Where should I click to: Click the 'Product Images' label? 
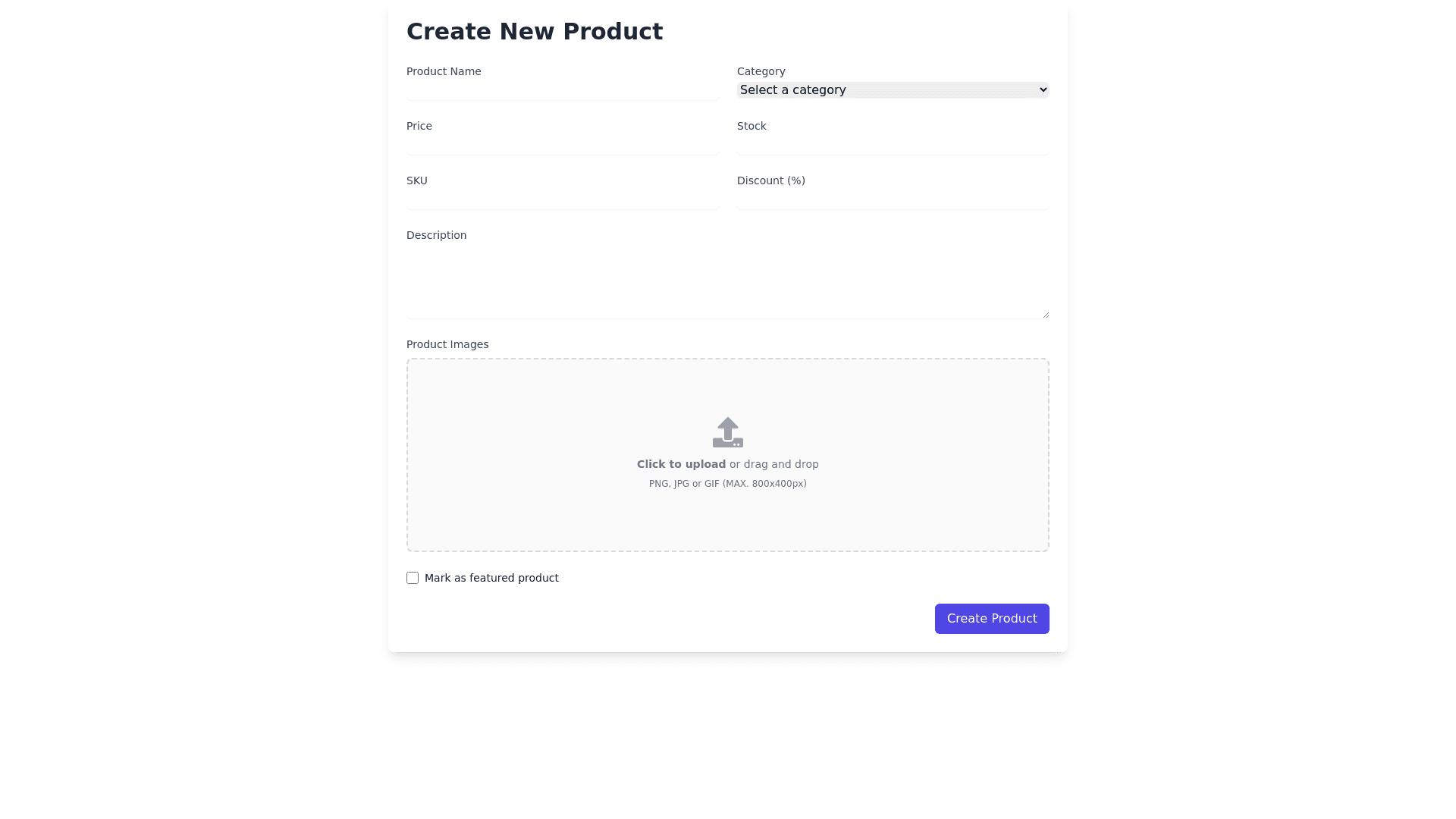coord(447,344)
